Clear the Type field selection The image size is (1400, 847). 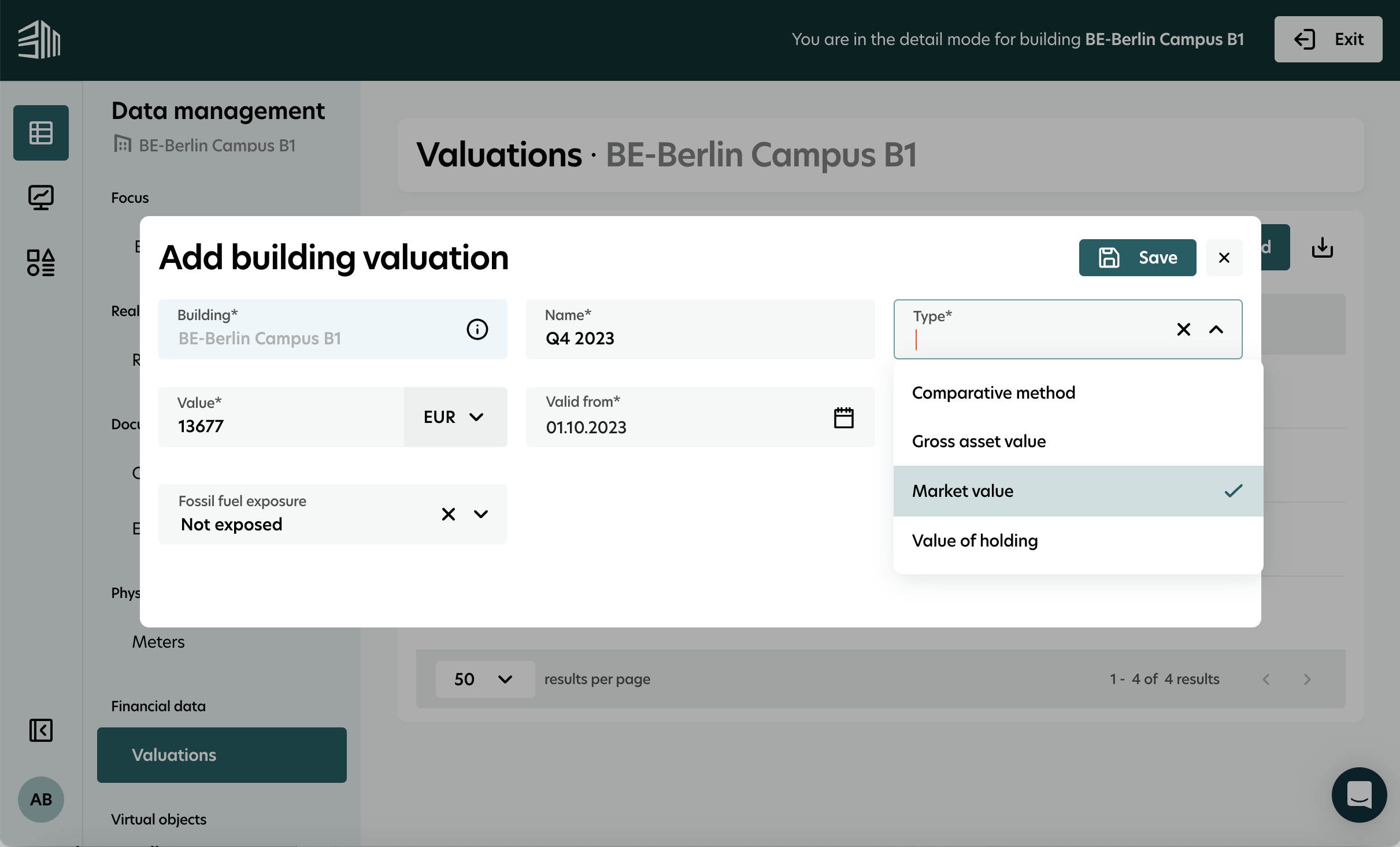[1184, 329]
